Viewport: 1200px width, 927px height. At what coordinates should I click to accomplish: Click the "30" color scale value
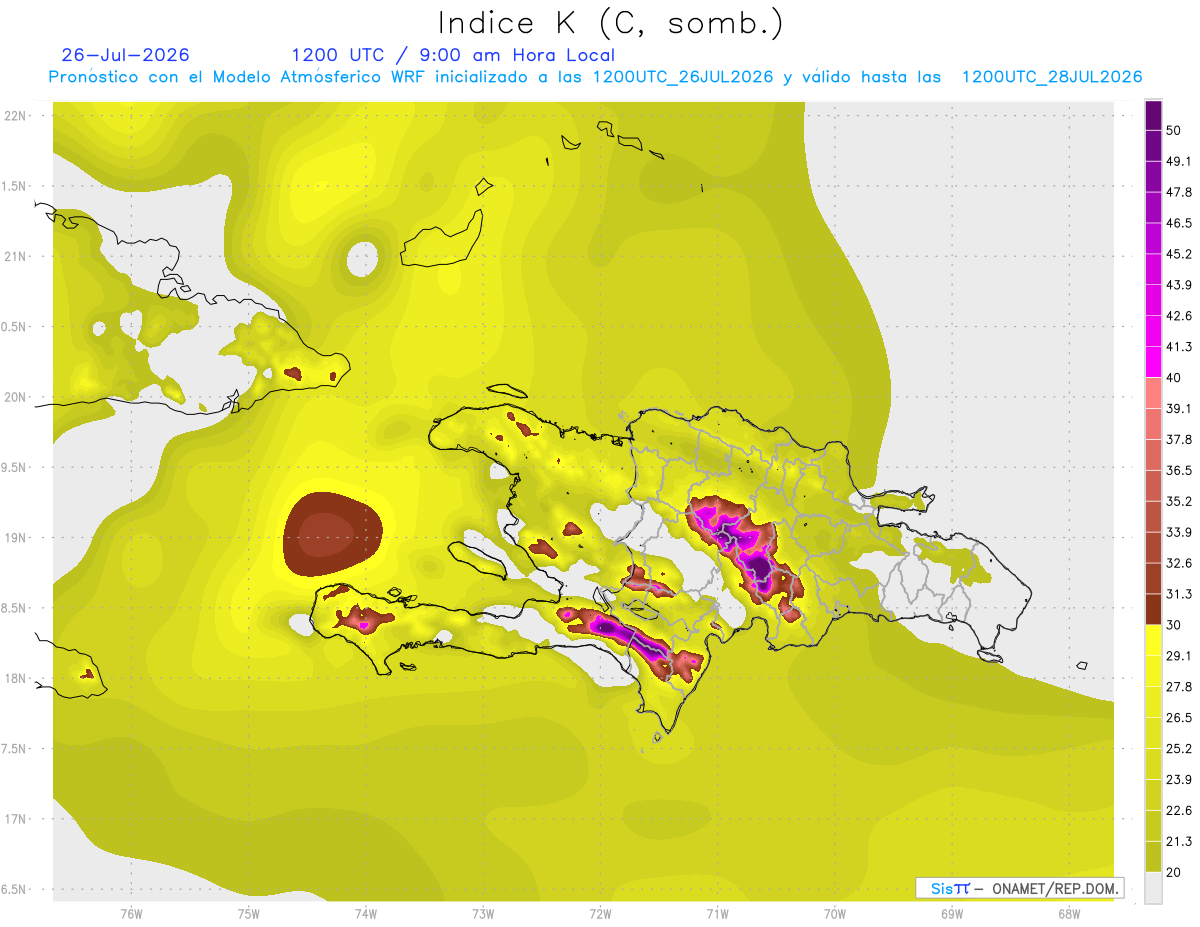pyautogui.click(x=1176, y=625)
